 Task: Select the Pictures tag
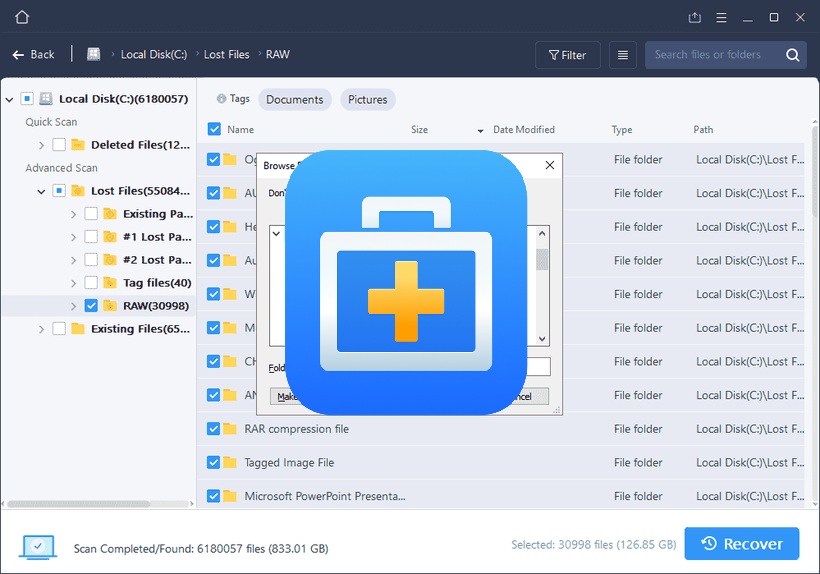click(368, 99)
